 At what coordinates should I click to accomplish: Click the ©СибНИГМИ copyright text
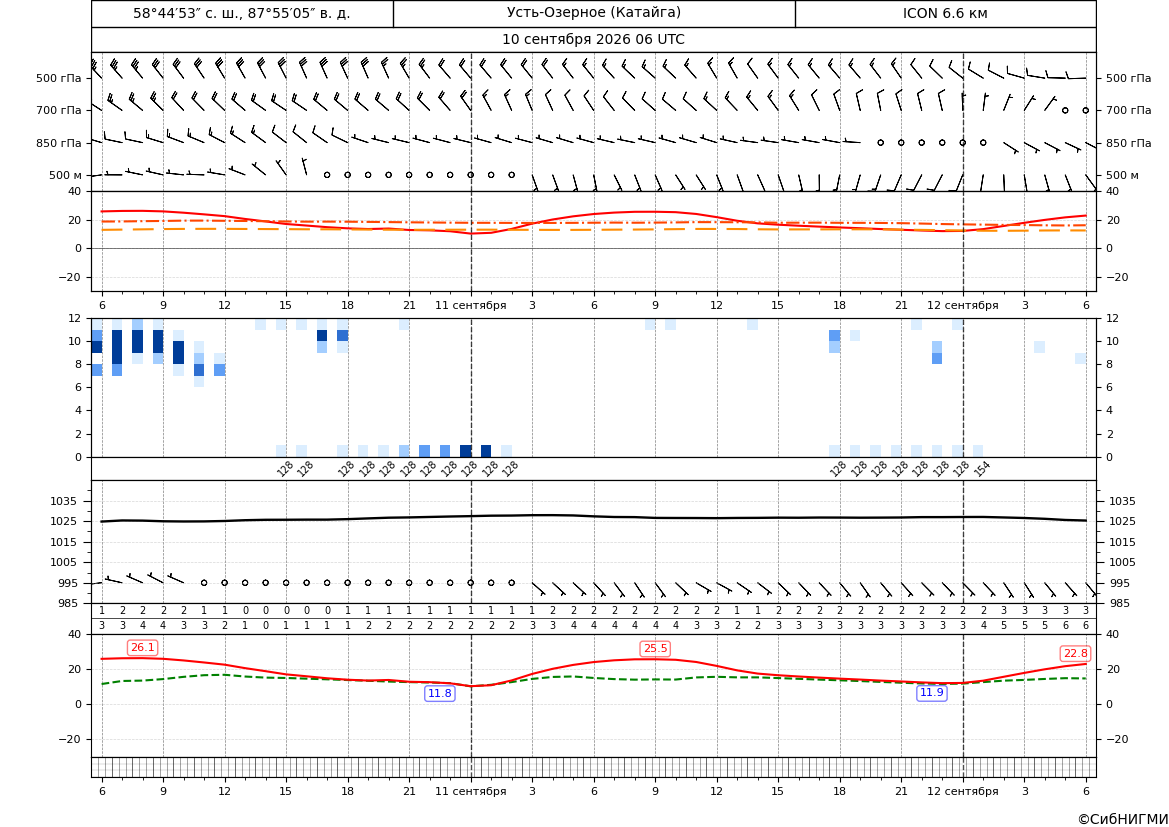1123,819
